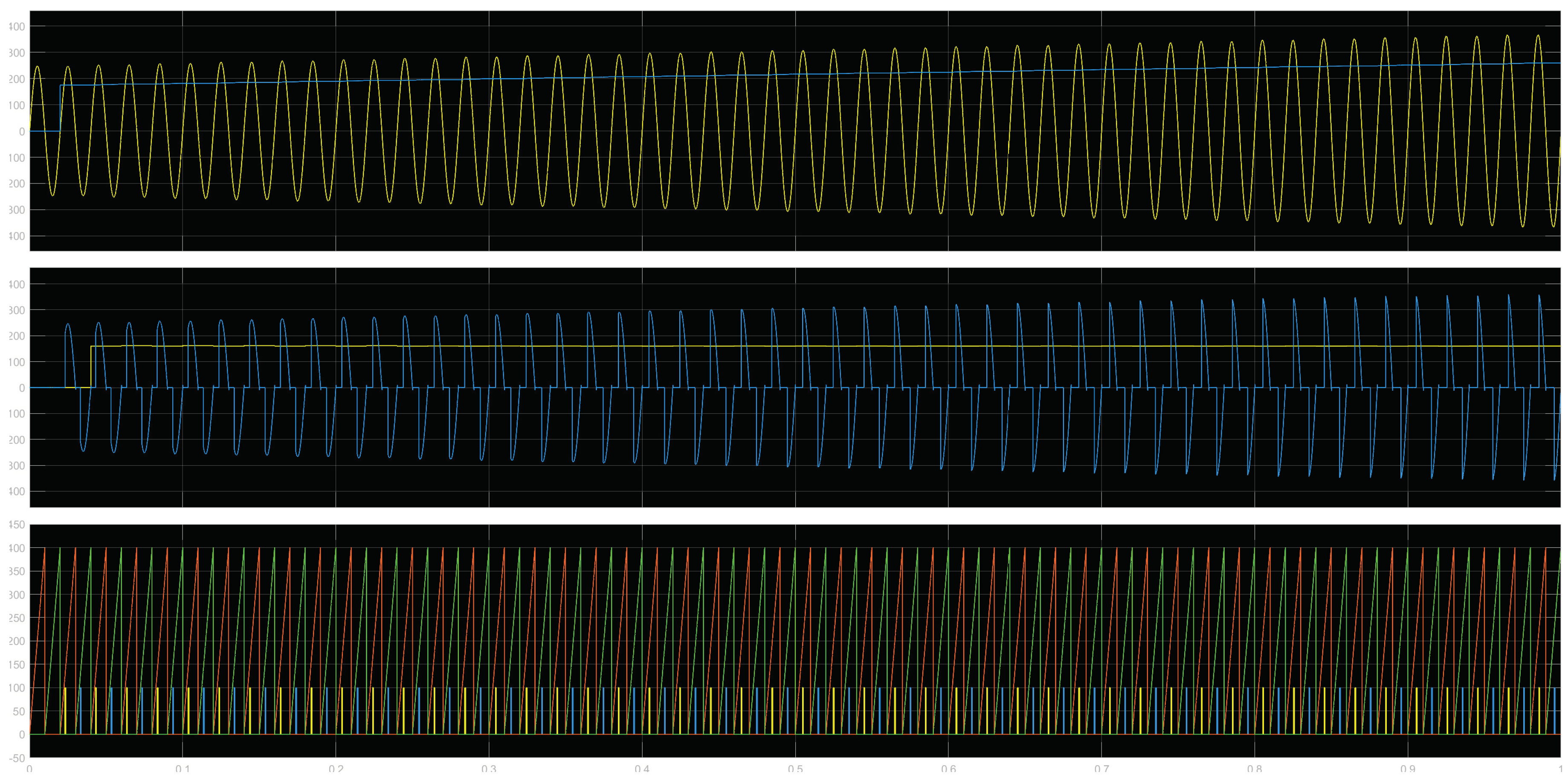Click the 0.9 time axis tick label
The image size is (1568, 784).
1407,769
